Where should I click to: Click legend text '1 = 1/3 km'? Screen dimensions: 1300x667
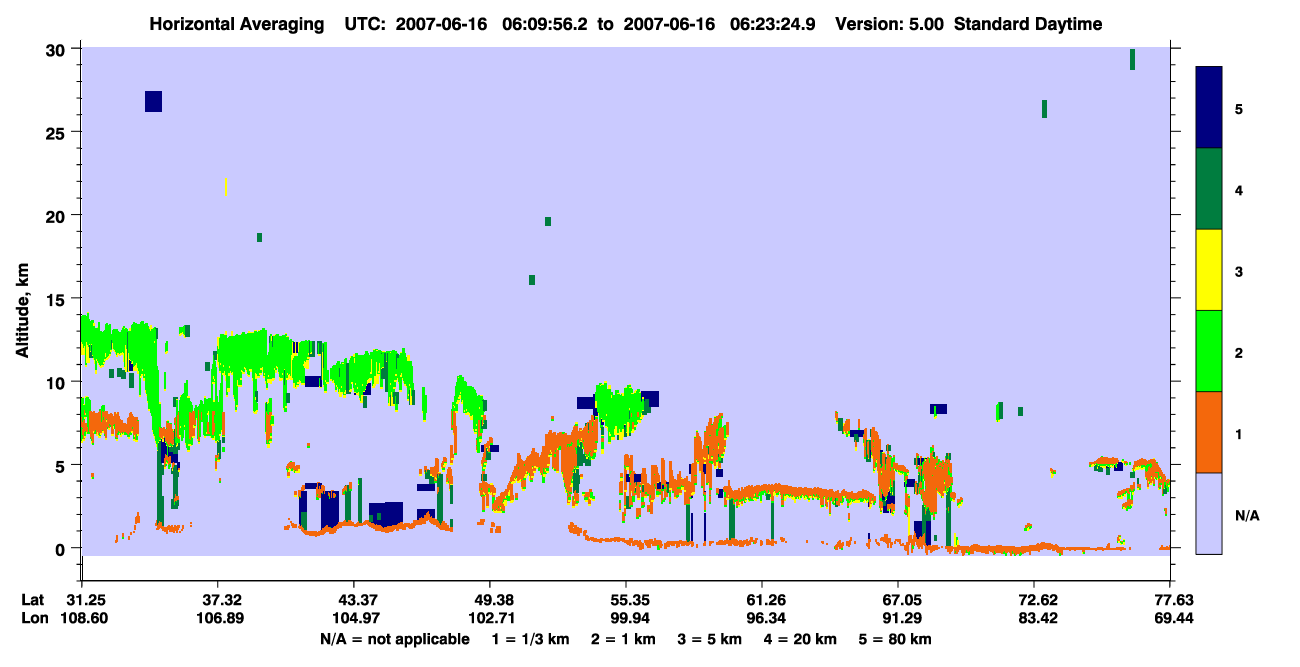tap(529, 639)
